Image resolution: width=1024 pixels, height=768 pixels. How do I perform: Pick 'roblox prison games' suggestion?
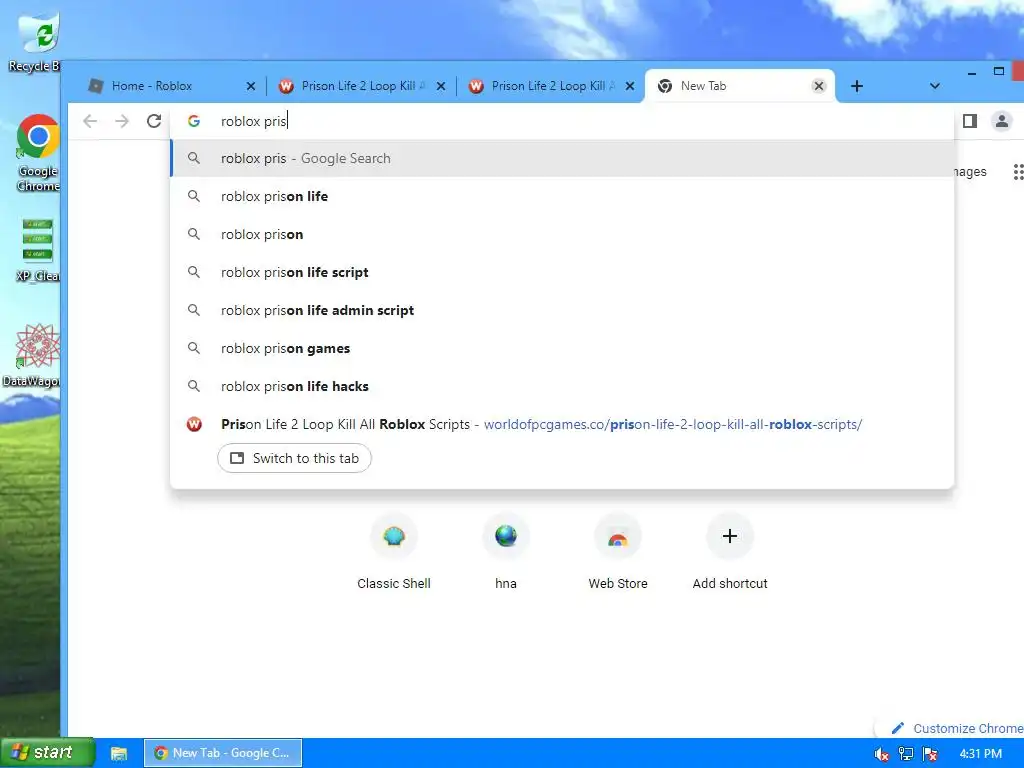562,347
